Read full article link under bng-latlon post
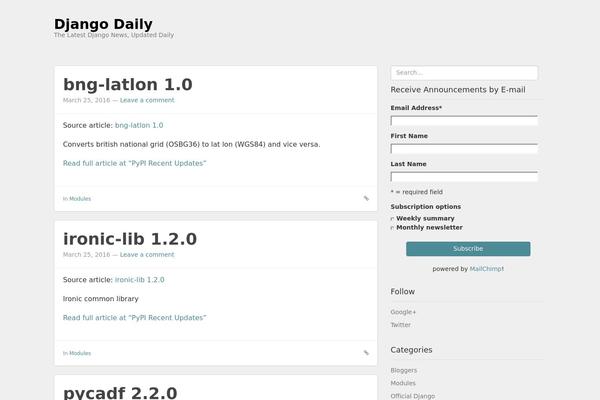Screen dimensions: 600x400 point(135,163)
